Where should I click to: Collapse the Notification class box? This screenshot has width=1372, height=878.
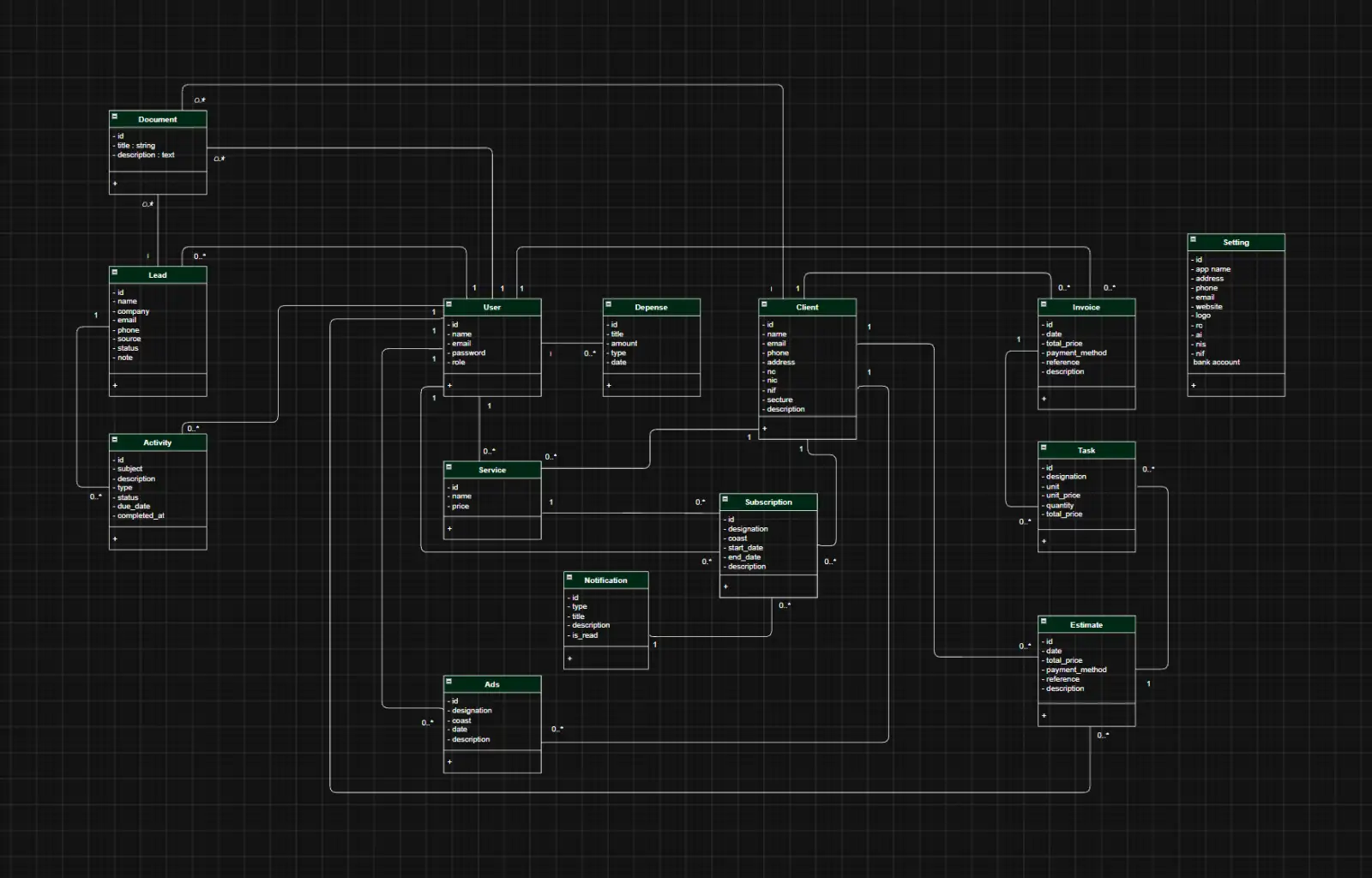click(569, 577)
